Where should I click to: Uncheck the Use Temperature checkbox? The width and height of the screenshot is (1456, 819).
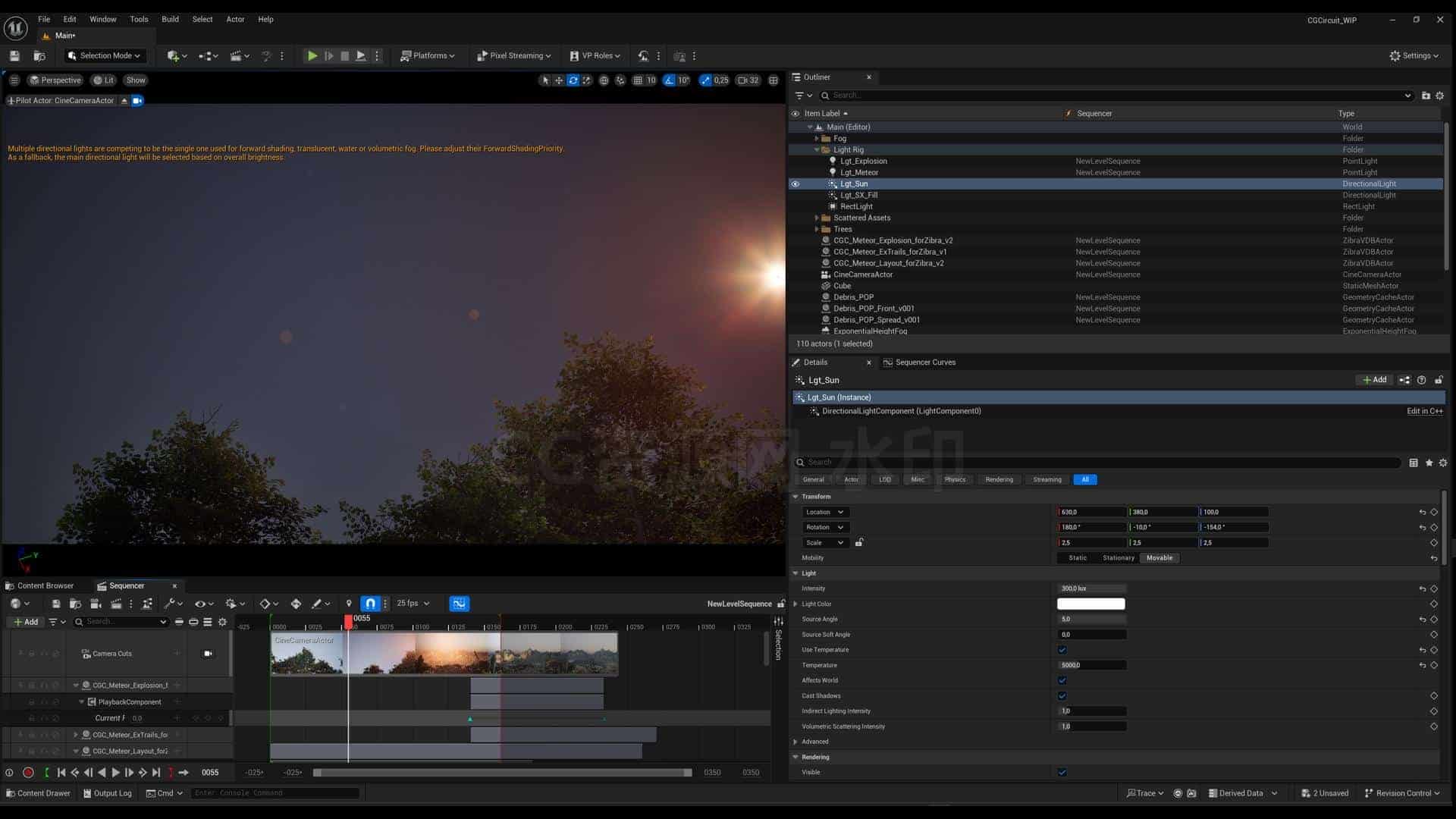(1062, 650)
